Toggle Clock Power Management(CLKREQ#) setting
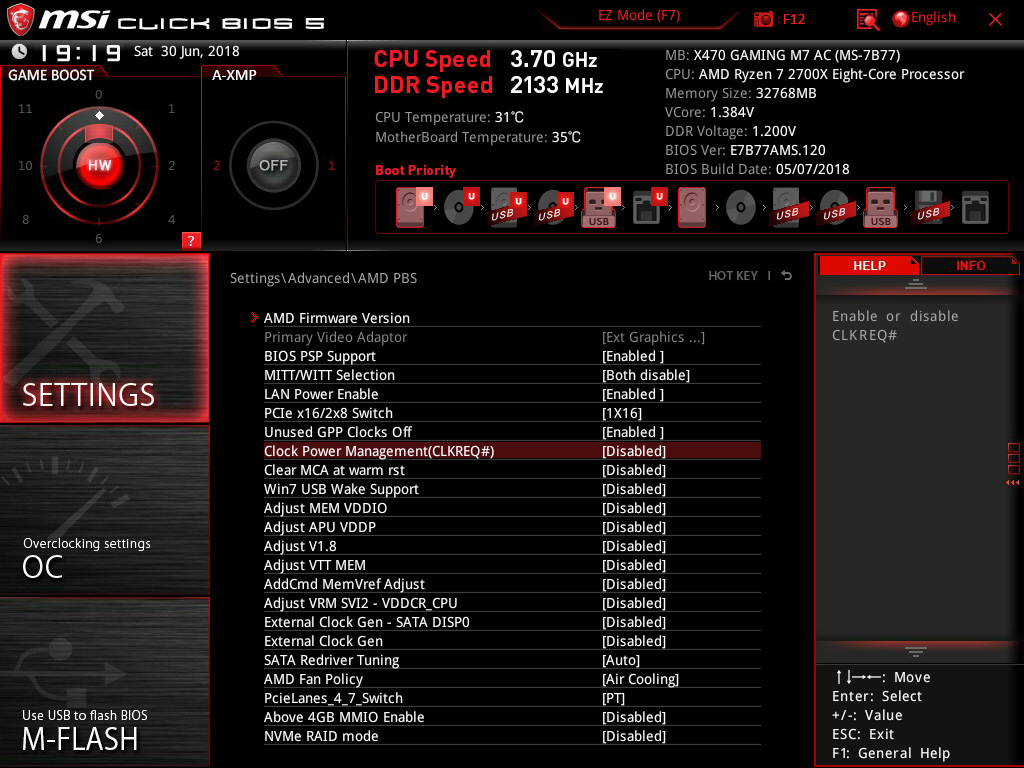This screenshot has height=768, width=1024. (512, 451)
